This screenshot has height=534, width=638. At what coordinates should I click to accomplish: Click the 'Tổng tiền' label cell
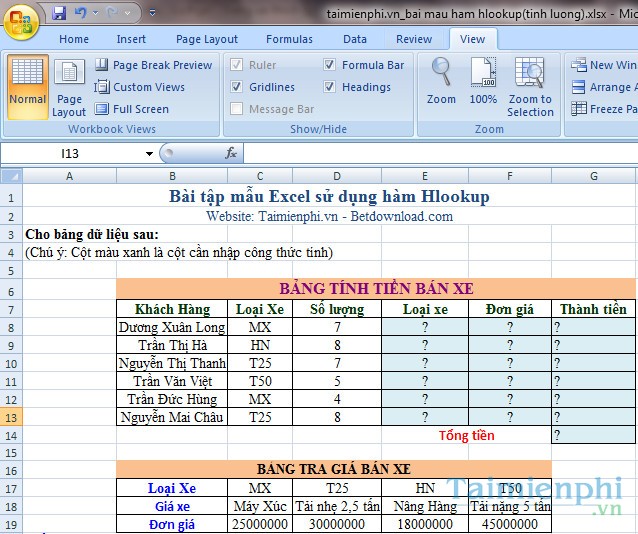[x=466, y=436]
